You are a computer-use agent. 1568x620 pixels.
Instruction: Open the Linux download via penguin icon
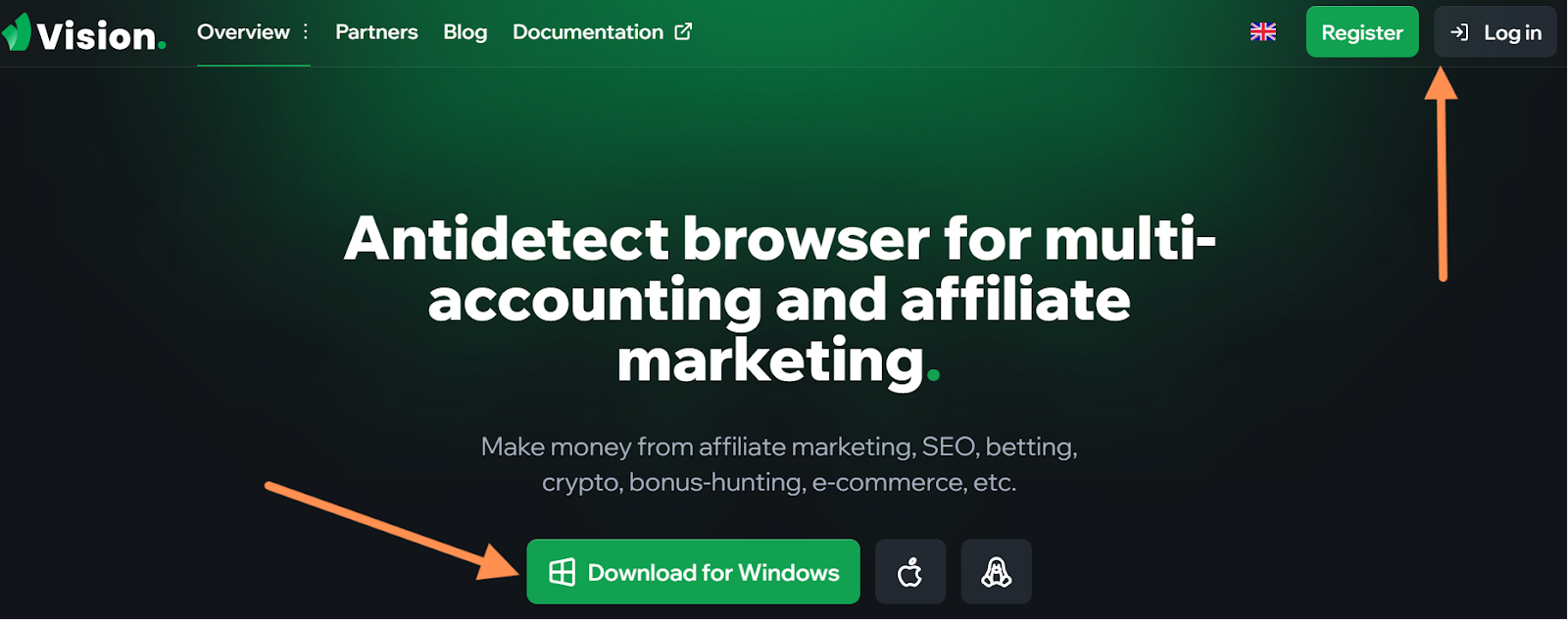pos(997,571)
